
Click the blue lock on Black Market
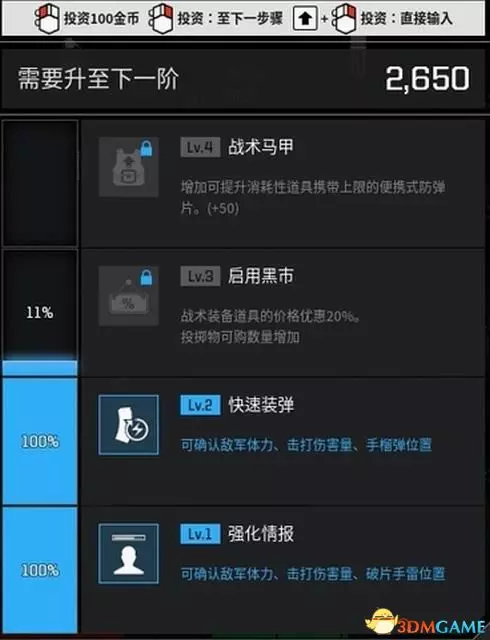[x=146, y=277]
